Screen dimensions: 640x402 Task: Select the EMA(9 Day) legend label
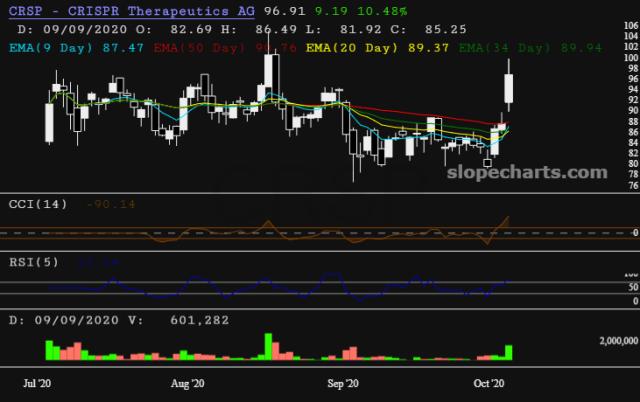(x=49, y=46)
